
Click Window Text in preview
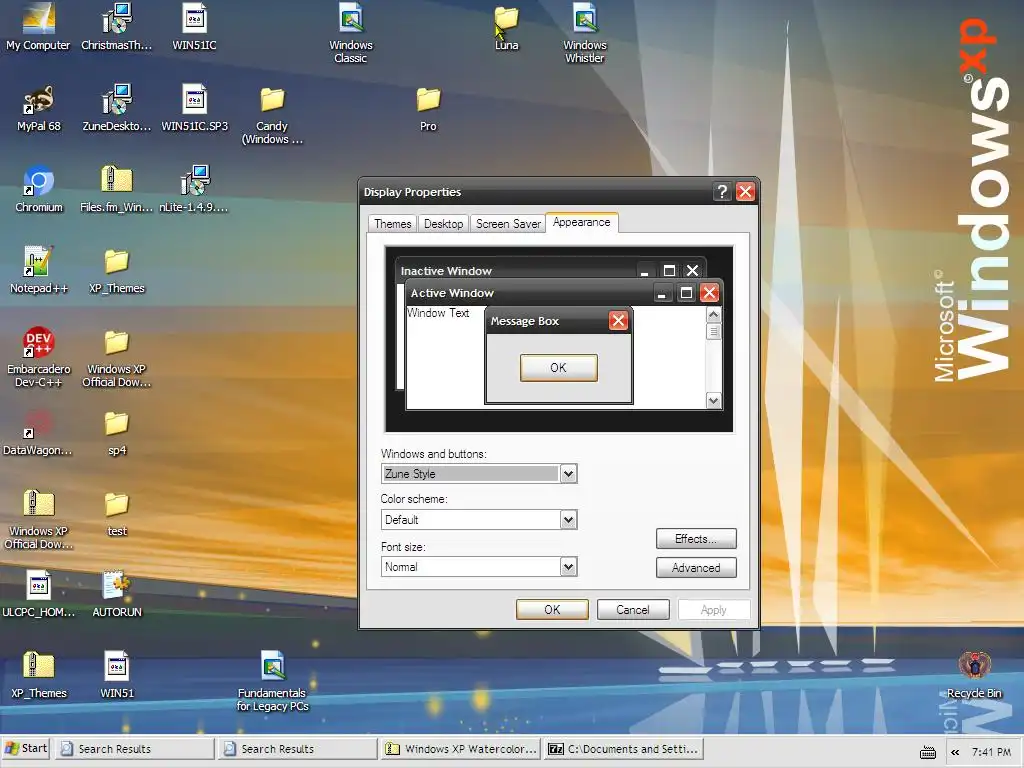click(x=438, y=313)
